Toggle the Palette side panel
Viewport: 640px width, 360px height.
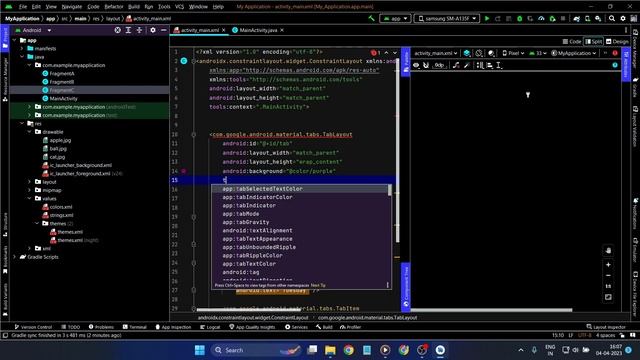tap(406, 61)
